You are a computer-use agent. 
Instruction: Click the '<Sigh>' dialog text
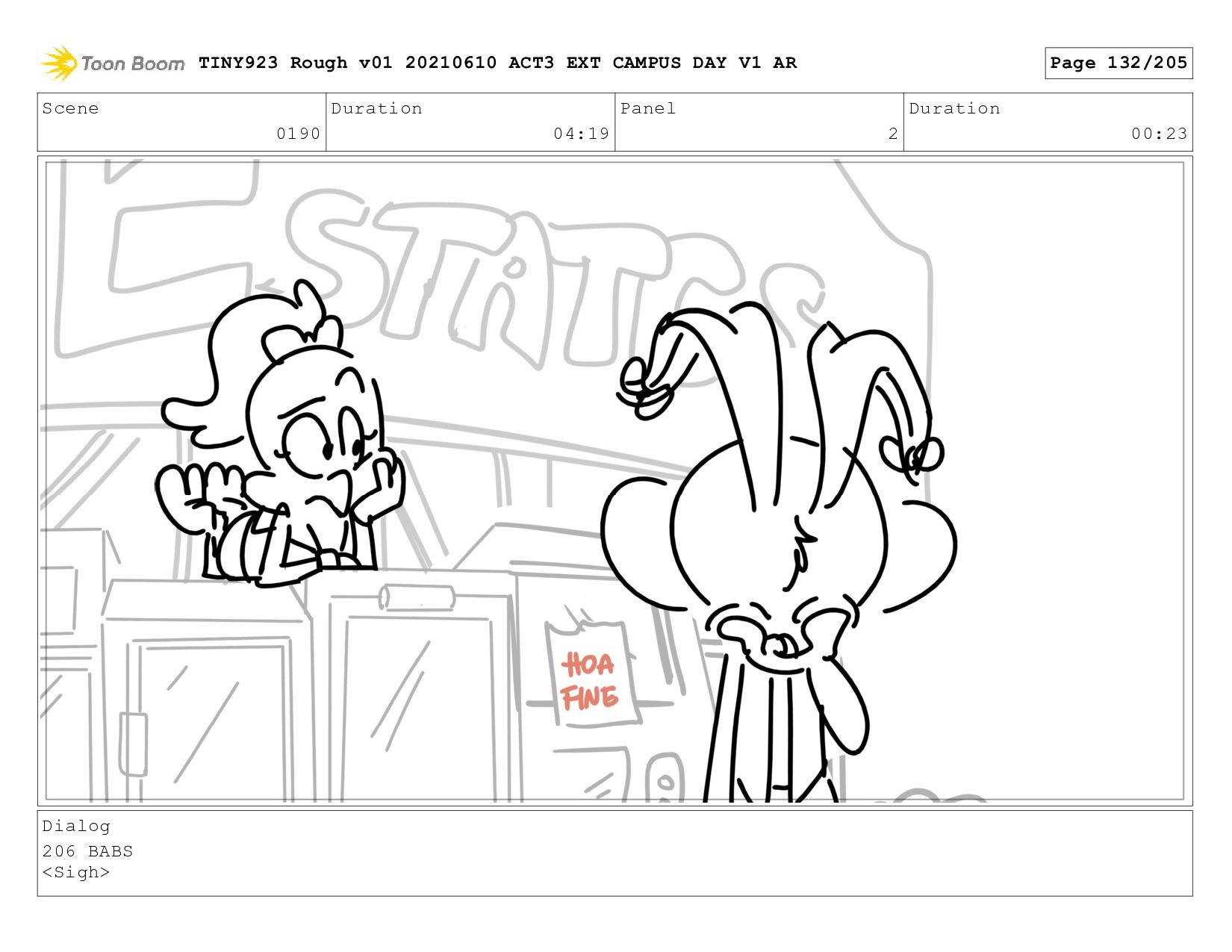(76, 872)
